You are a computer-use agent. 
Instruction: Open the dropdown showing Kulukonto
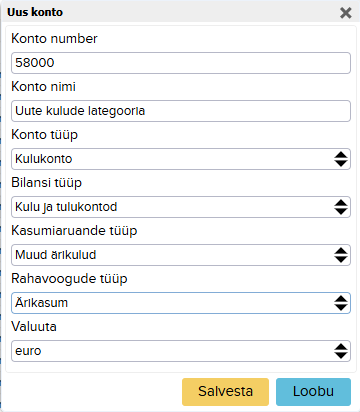[x=181, y=159]
